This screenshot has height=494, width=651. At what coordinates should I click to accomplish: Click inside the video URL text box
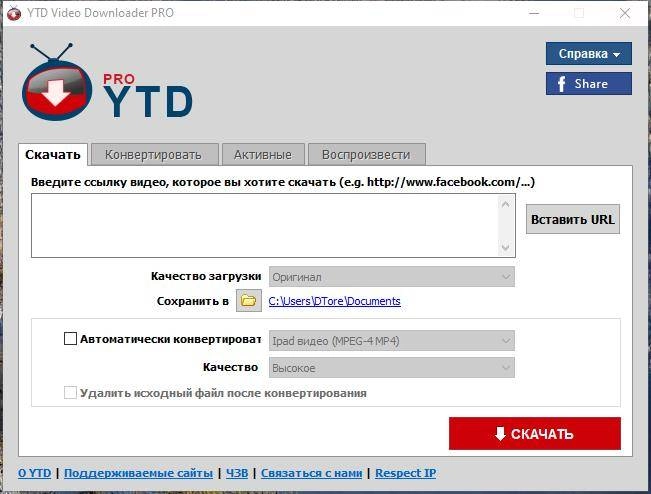point(264,225)
